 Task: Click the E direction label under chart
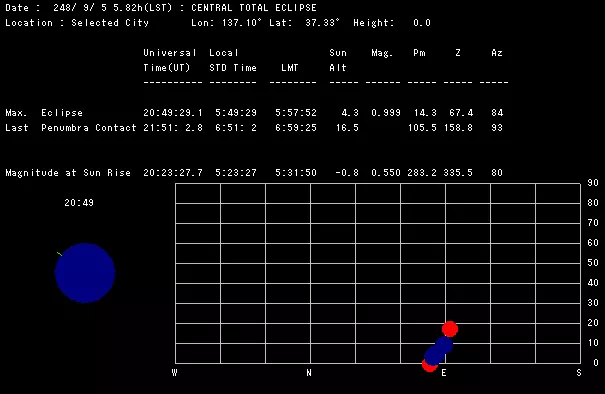[444, 373]
